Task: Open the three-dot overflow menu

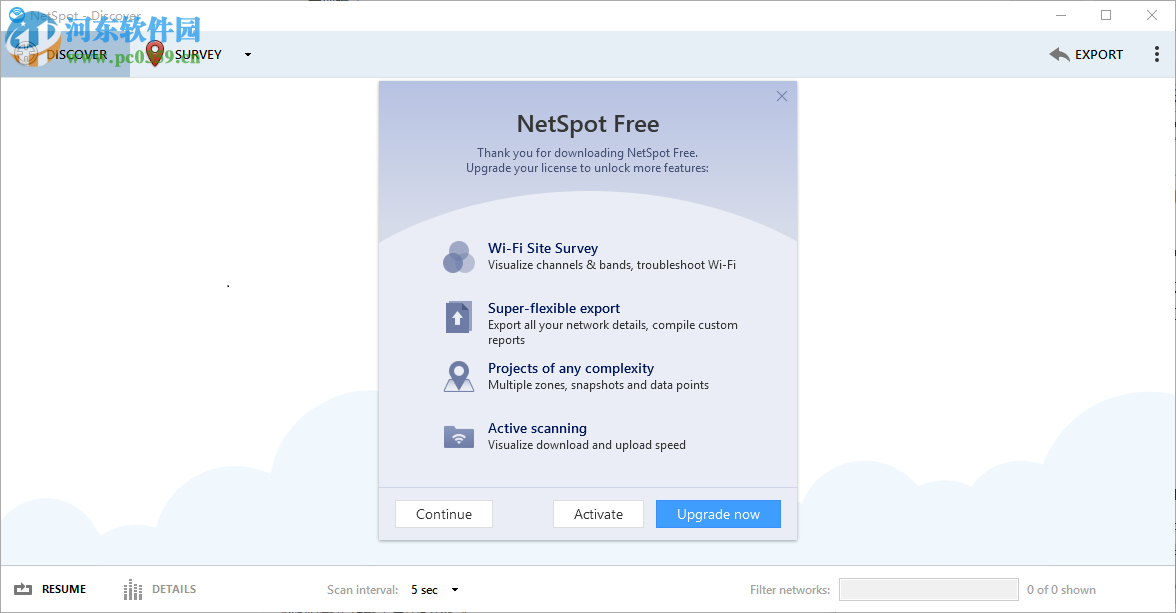Action: click(x=1155, y=54)
